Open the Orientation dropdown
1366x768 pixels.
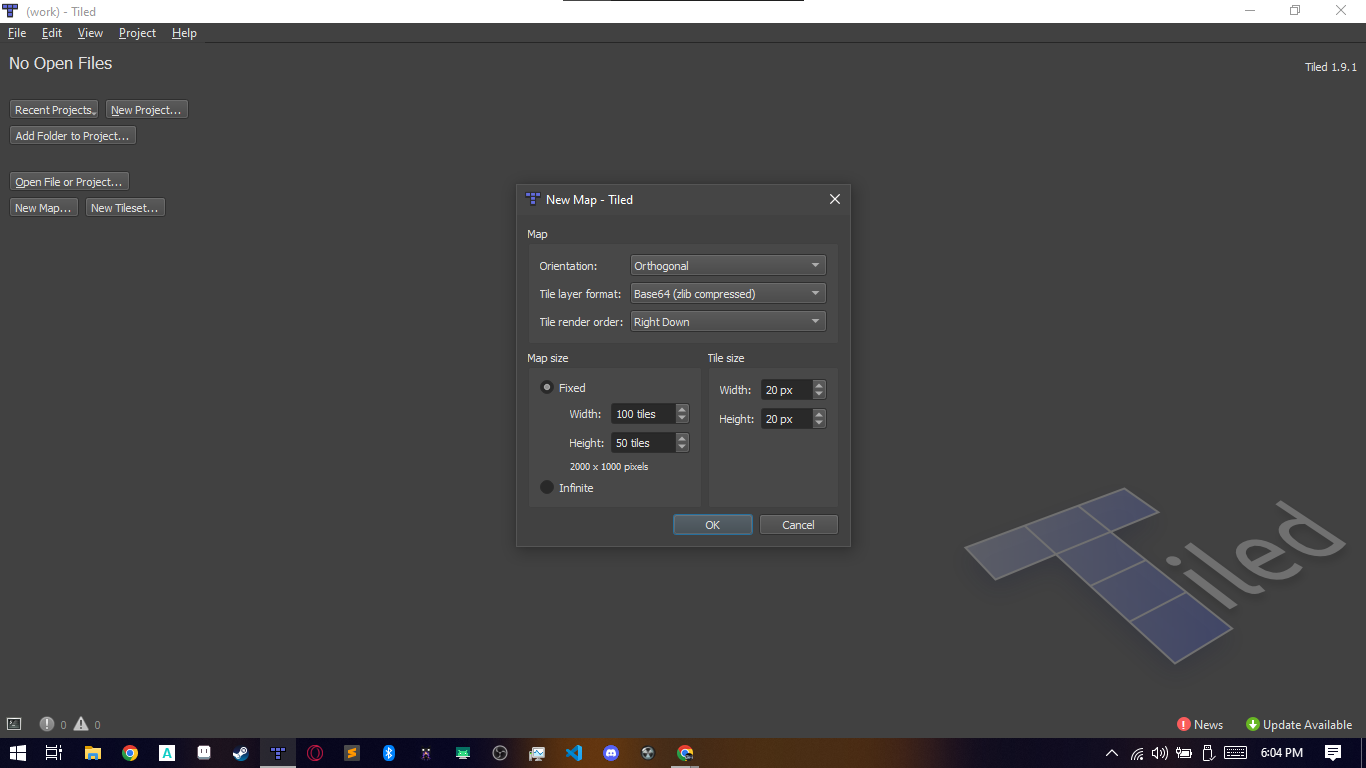click(x=728, y=266)
